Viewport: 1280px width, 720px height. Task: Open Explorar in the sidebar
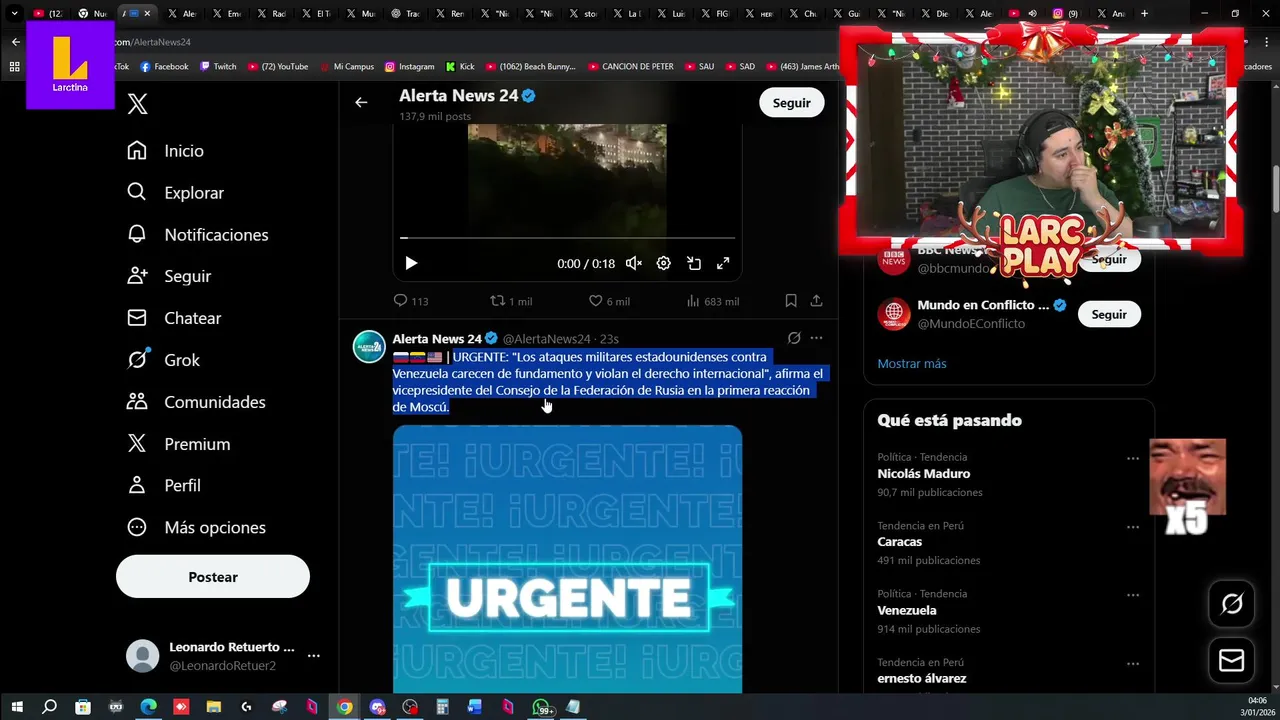[x=176, y=193]
